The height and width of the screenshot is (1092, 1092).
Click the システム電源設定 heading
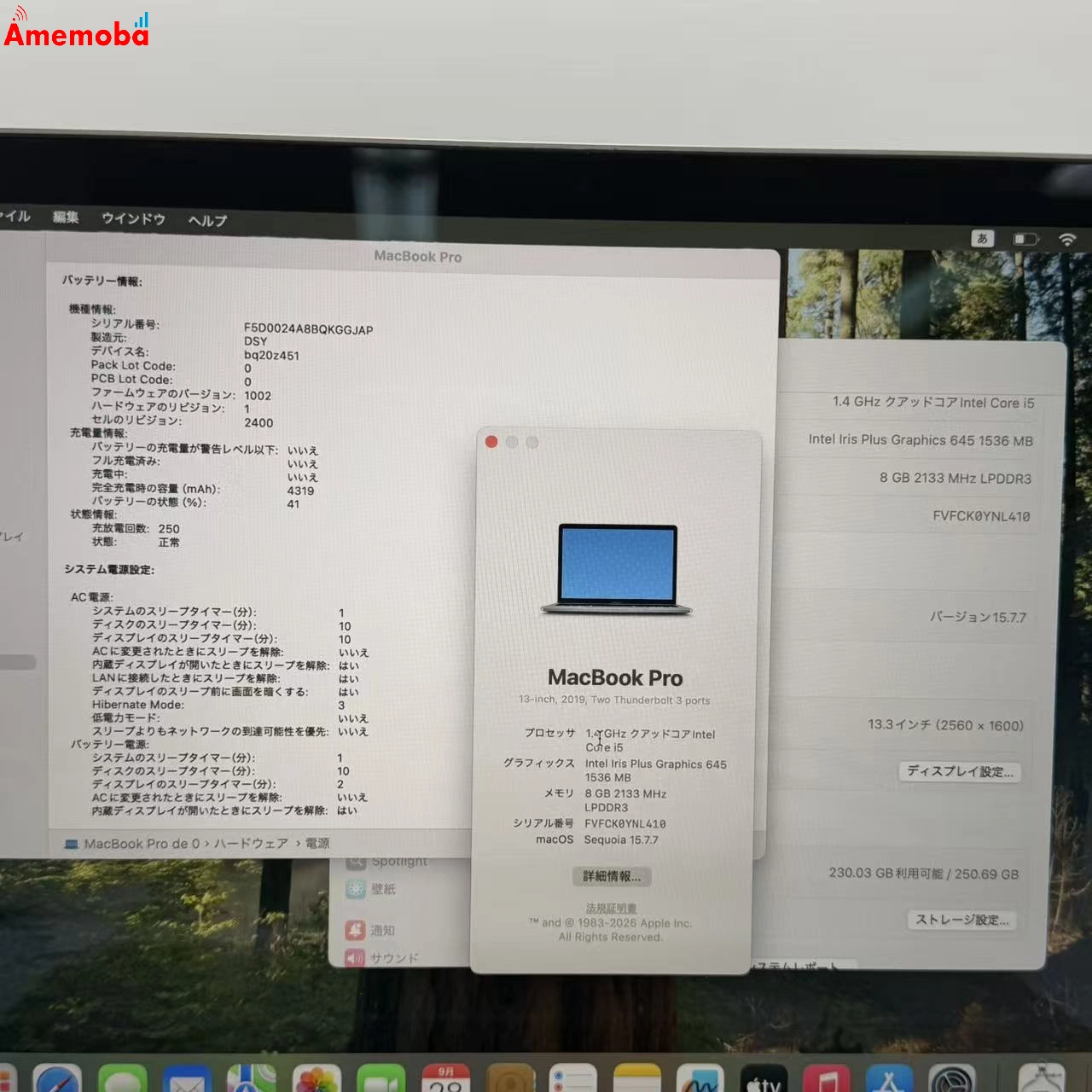(x=109, y=569)
